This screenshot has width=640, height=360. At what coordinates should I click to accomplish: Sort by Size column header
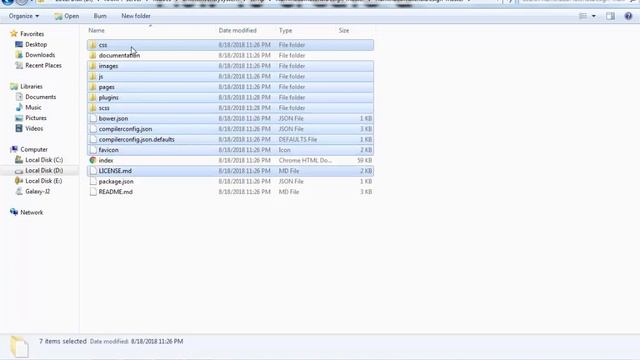coord(344,30)
